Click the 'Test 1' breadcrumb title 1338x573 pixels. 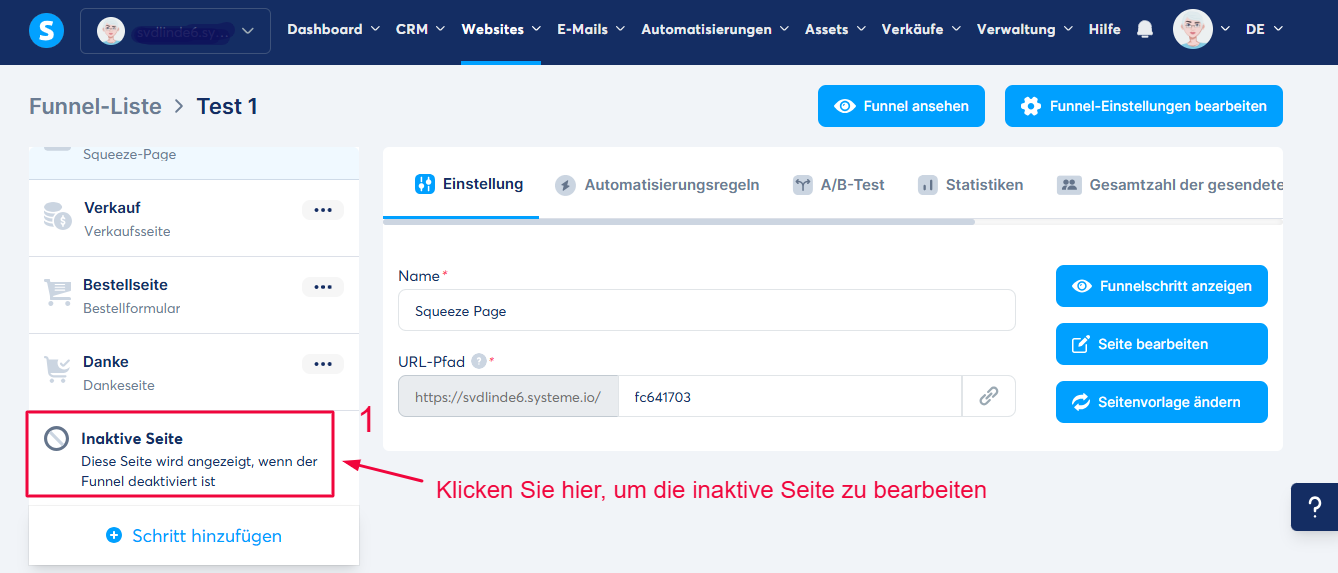tap(227, 106)
